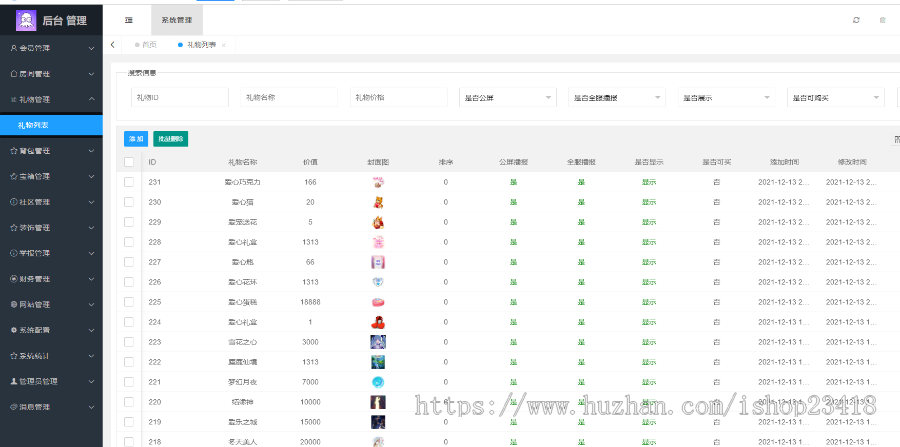Open the cover thumbnail for gift ID 220
The image size is (900, 447).
point(378,402)
